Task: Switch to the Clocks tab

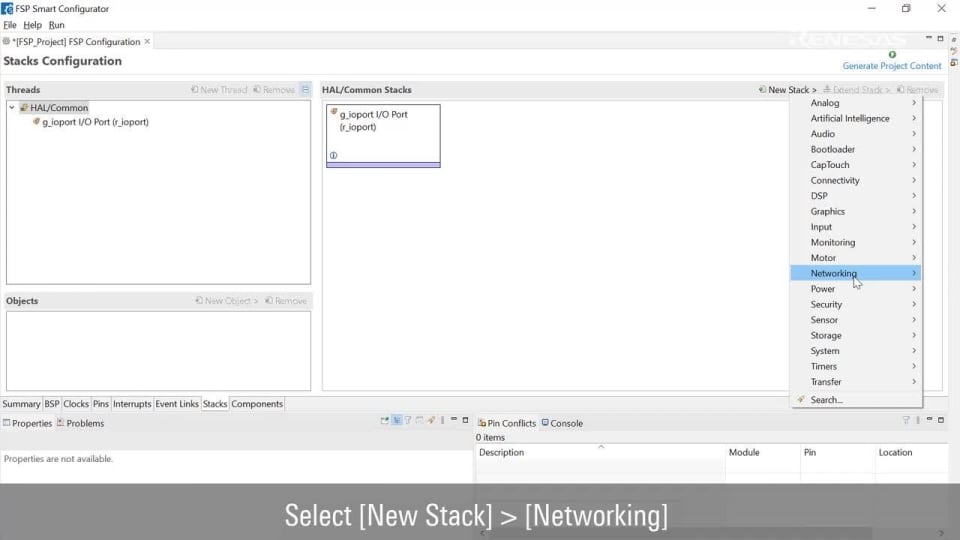Action: 76,404
